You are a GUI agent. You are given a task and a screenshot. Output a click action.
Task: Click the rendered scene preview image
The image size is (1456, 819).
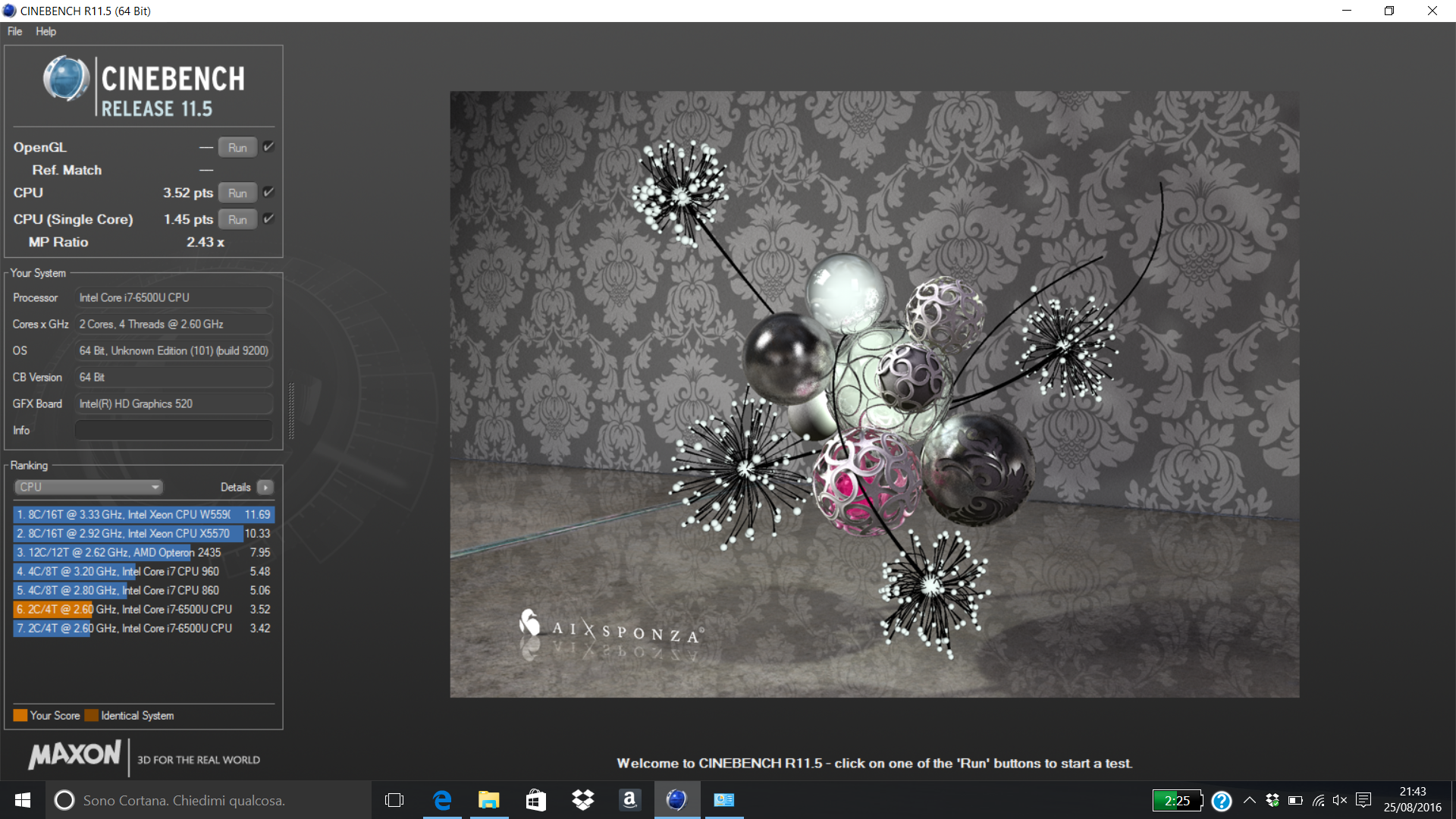coord(874,394)
